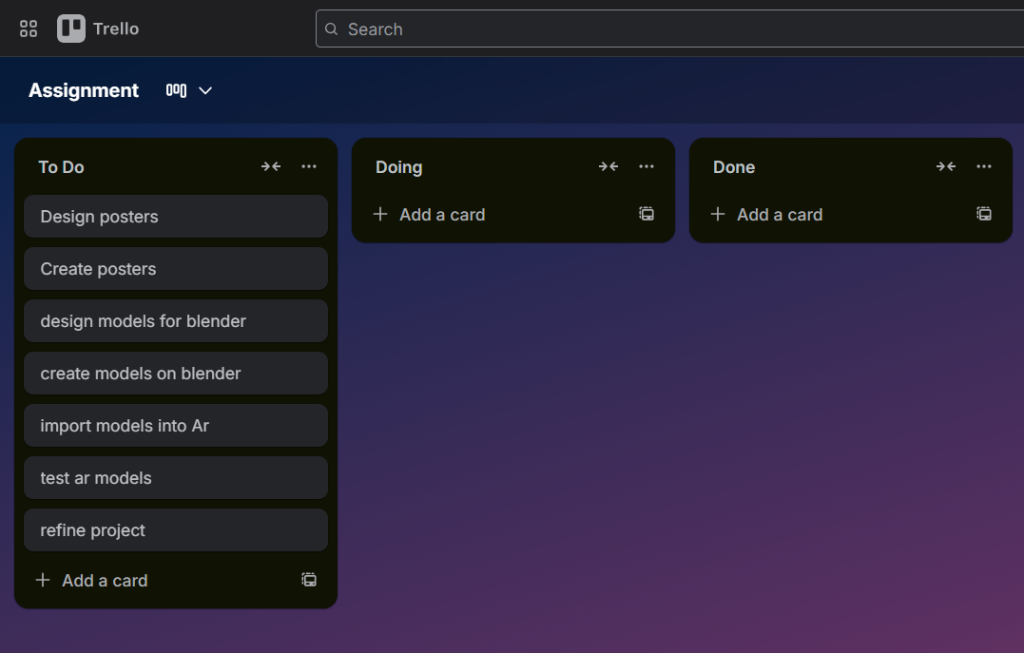Create card from template in To Do

(309, 580)
